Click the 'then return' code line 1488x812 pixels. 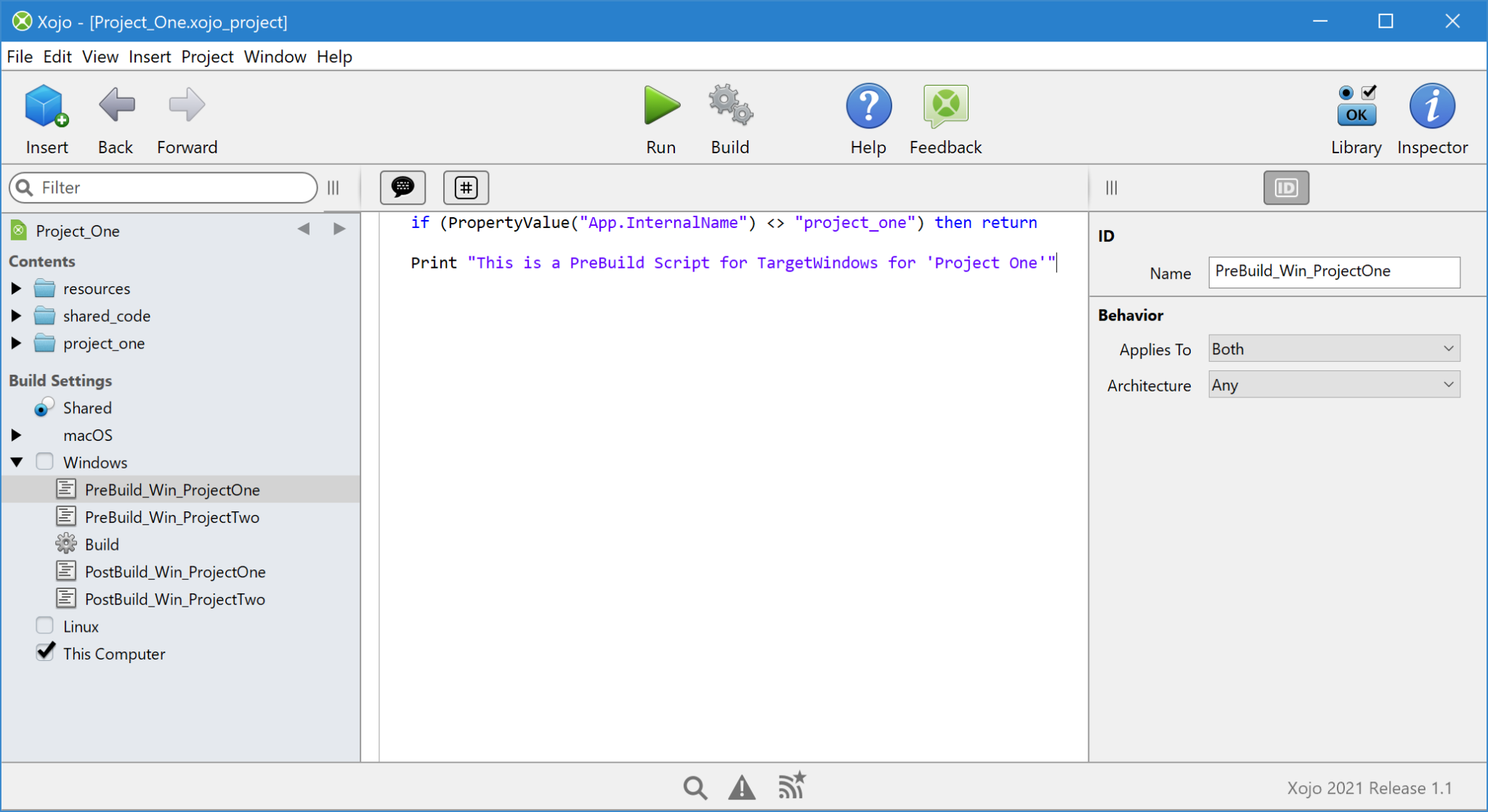pos(724,223)
